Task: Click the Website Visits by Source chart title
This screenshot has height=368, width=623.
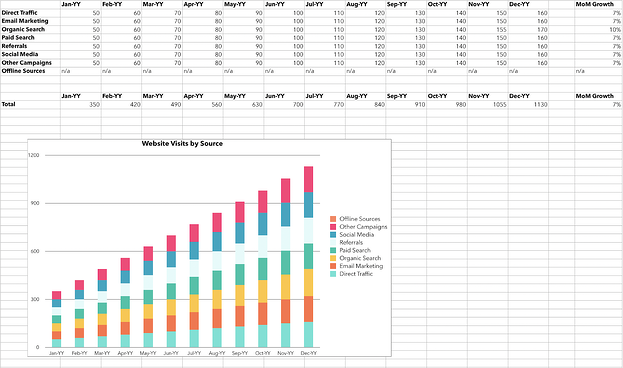Action: pos(182,143)
